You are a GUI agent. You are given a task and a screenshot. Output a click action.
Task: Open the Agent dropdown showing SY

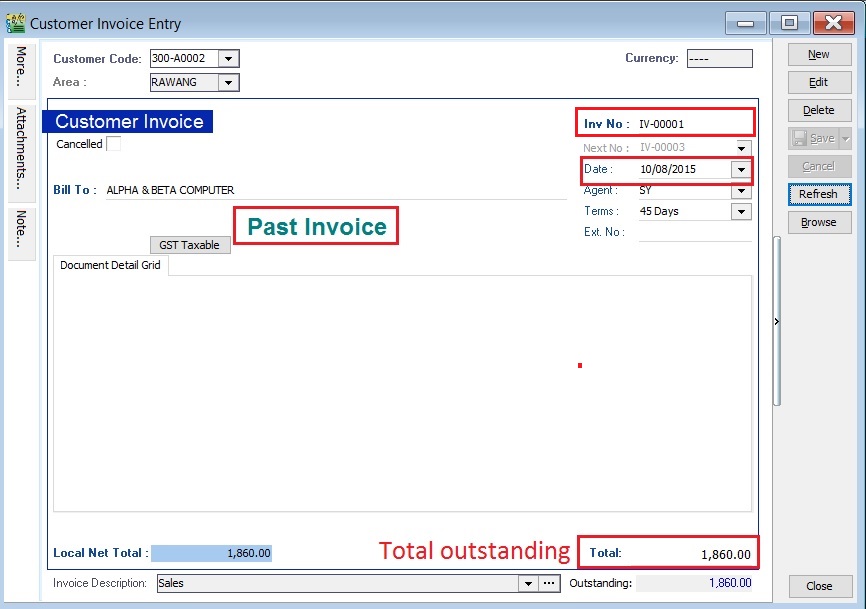click(740, 190)
